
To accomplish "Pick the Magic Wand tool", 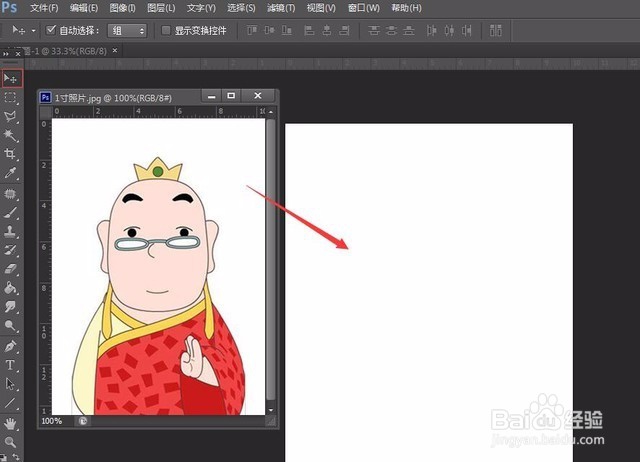I will pyautogui.click(x=10, y=135).
